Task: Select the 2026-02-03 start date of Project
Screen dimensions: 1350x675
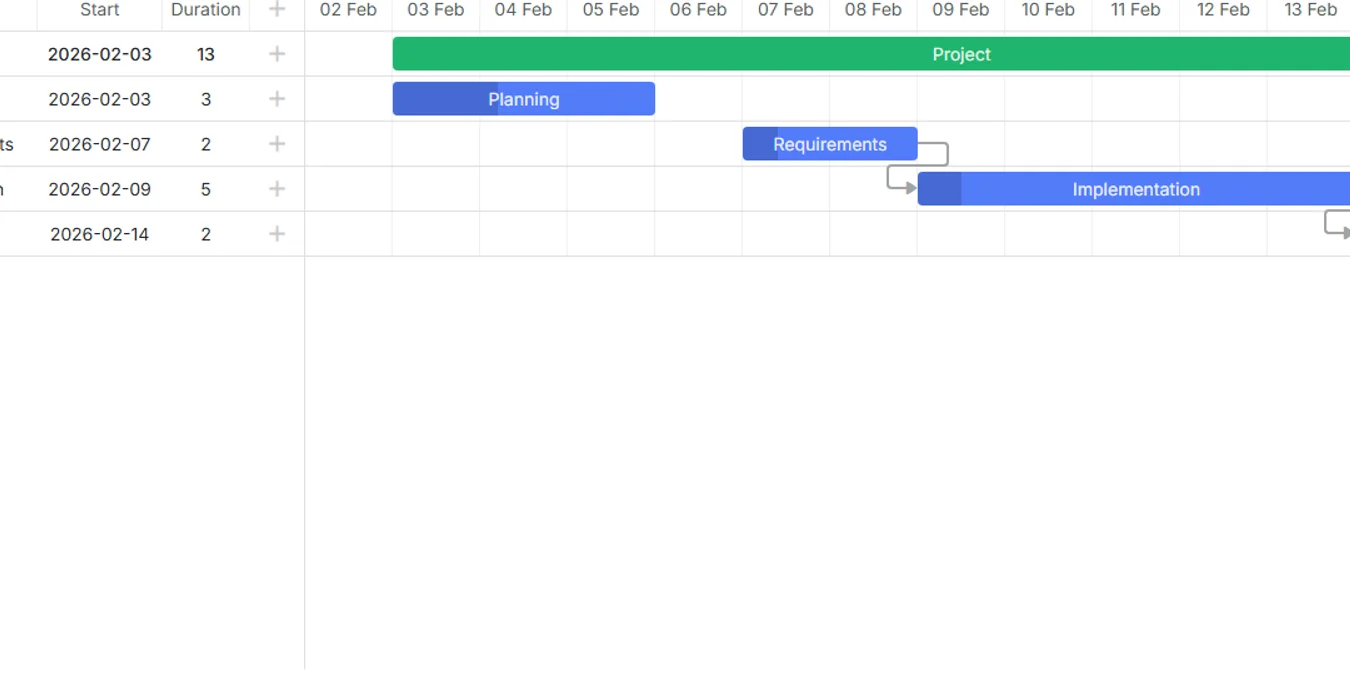Action: (100, 54)
